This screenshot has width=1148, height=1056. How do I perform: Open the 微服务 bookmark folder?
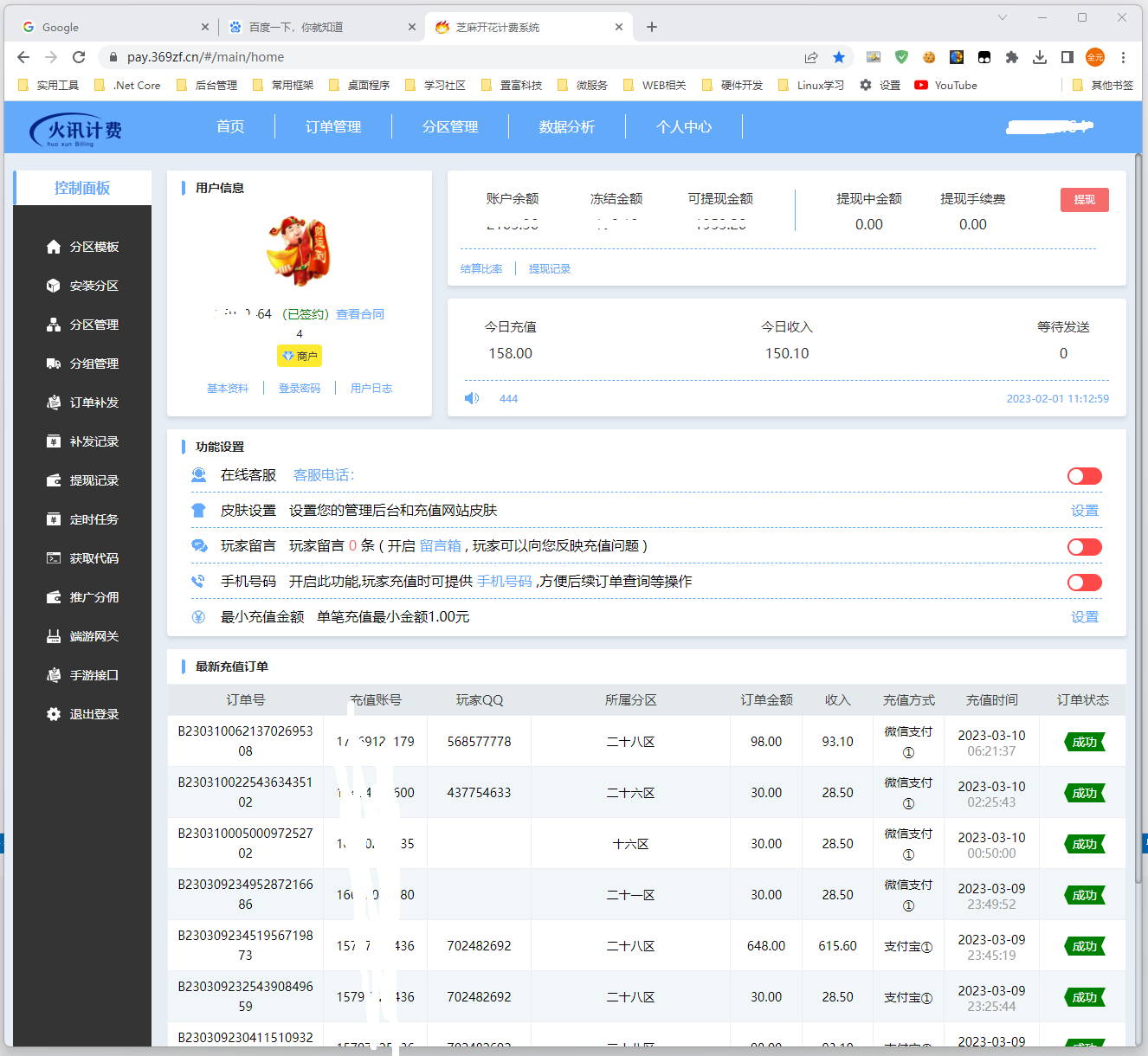[583, 85]
